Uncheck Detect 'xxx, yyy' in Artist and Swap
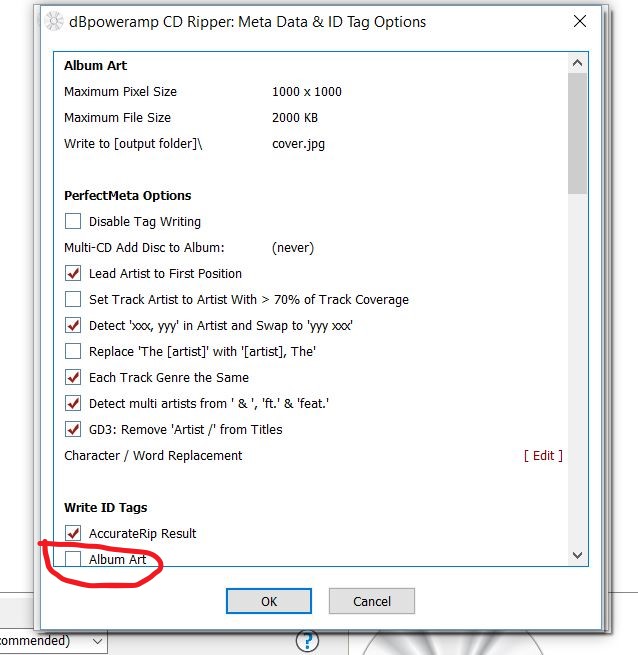 pos(73,326)
